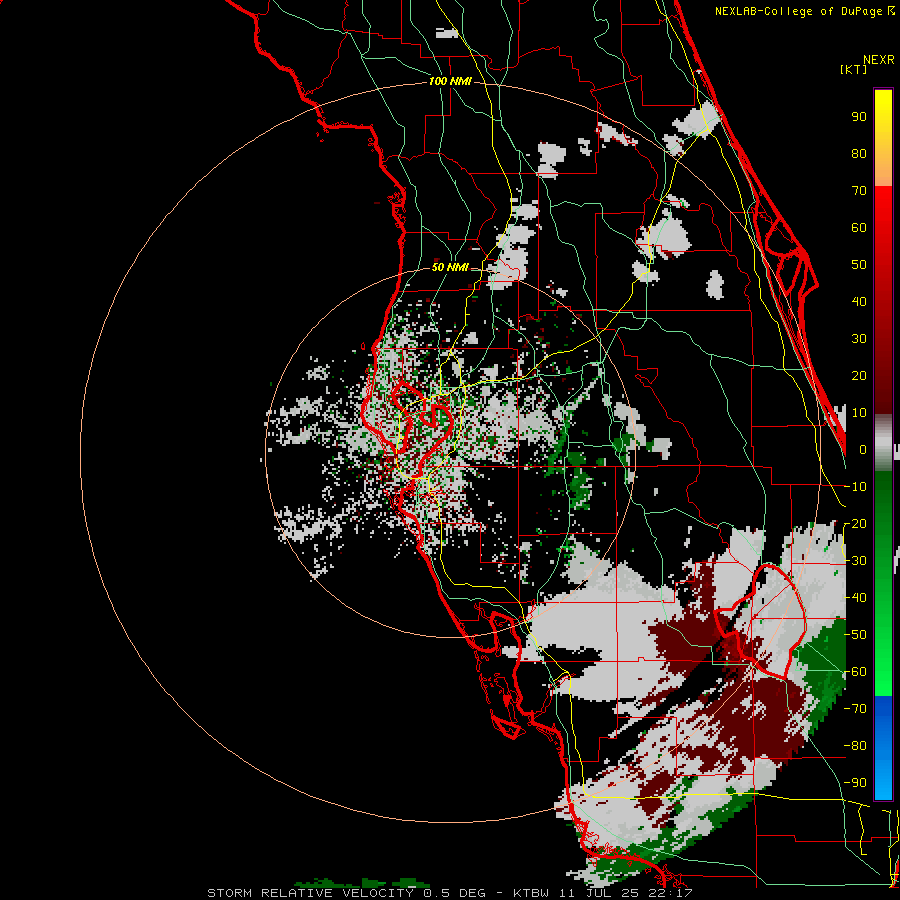Click the green inbound segment of color bar
The width and height of the screenshot is (900, 900).
[x=883, y=583]
